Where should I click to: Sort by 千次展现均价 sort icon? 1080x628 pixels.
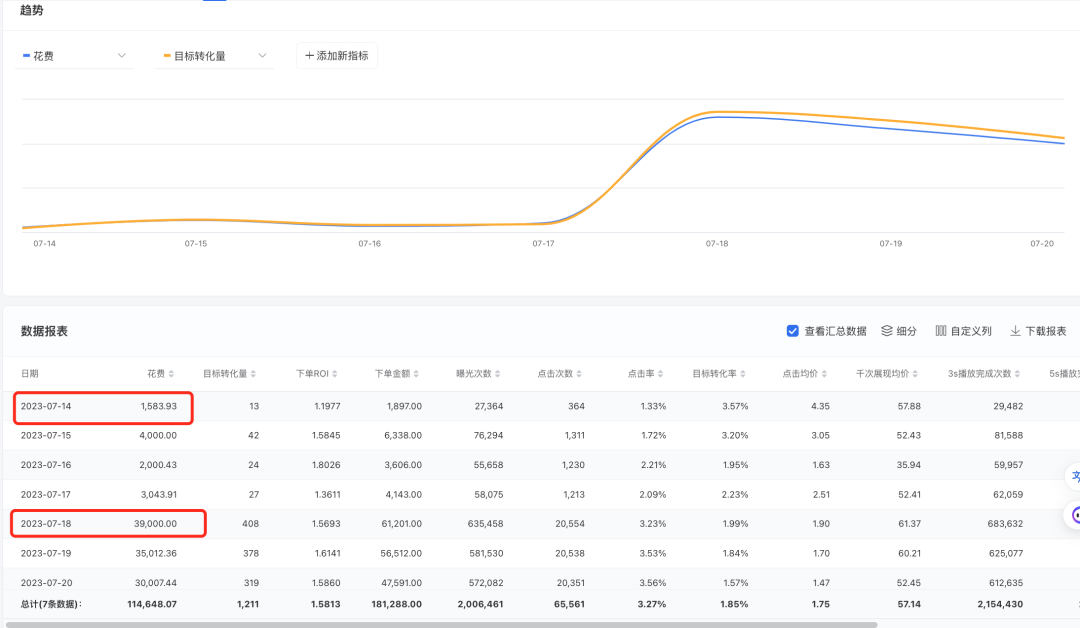tap(918, 374)
